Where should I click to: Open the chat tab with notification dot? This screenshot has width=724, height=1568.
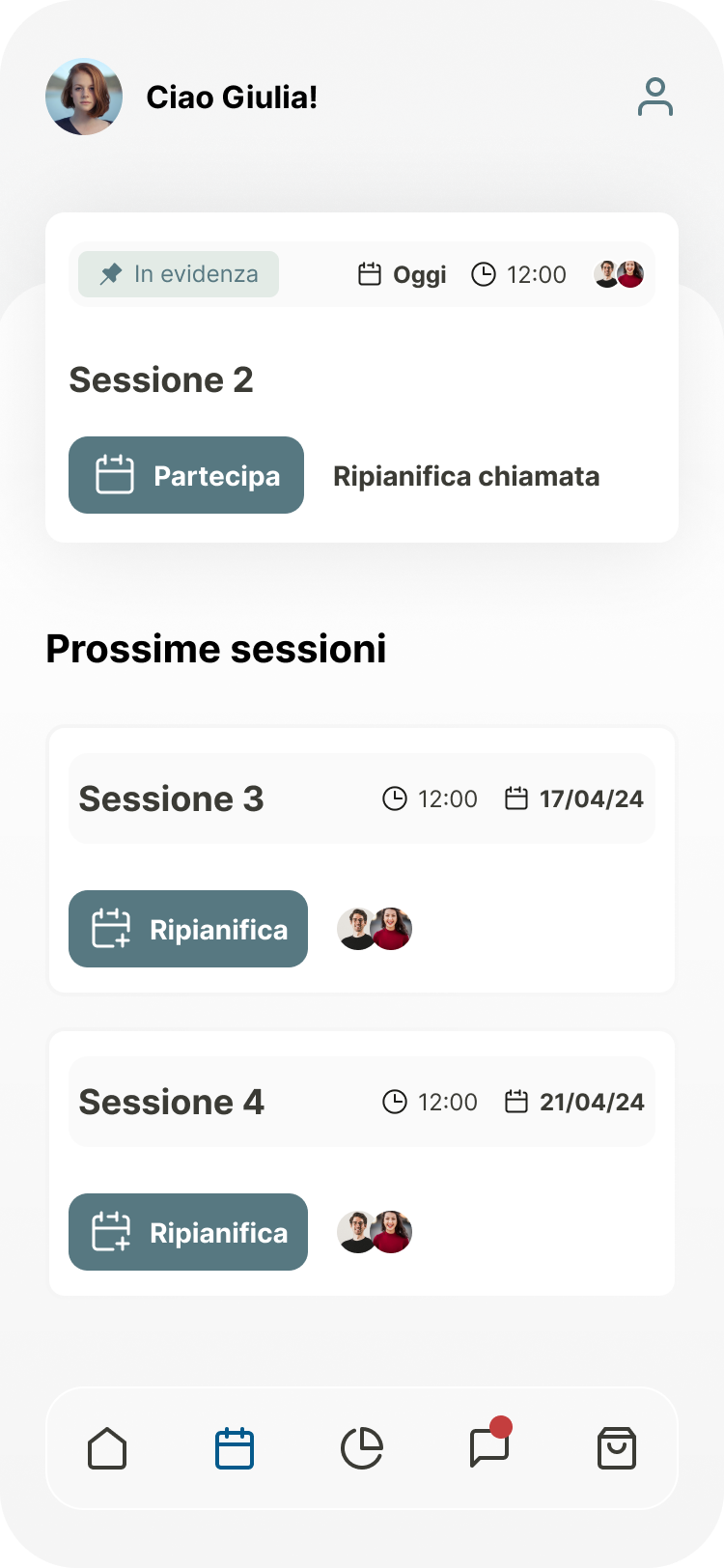point(488,1448)
